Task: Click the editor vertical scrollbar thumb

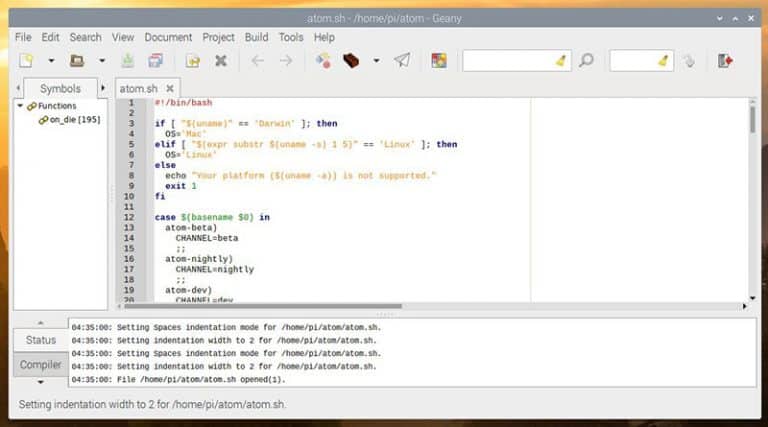Action: (x=752, y=119)
